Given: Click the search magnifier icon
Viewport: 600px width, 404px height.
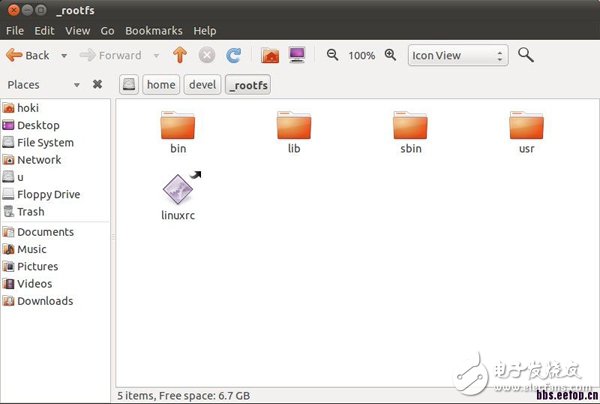Looking at the screenshot, I should click(526, 55).
